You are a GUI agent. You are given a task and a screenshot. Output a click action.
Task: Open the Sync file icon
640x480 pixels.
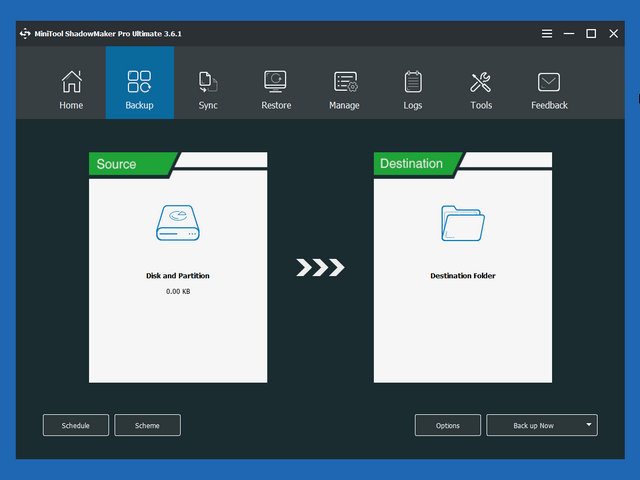pyautogui.click(x=208, y=82)
